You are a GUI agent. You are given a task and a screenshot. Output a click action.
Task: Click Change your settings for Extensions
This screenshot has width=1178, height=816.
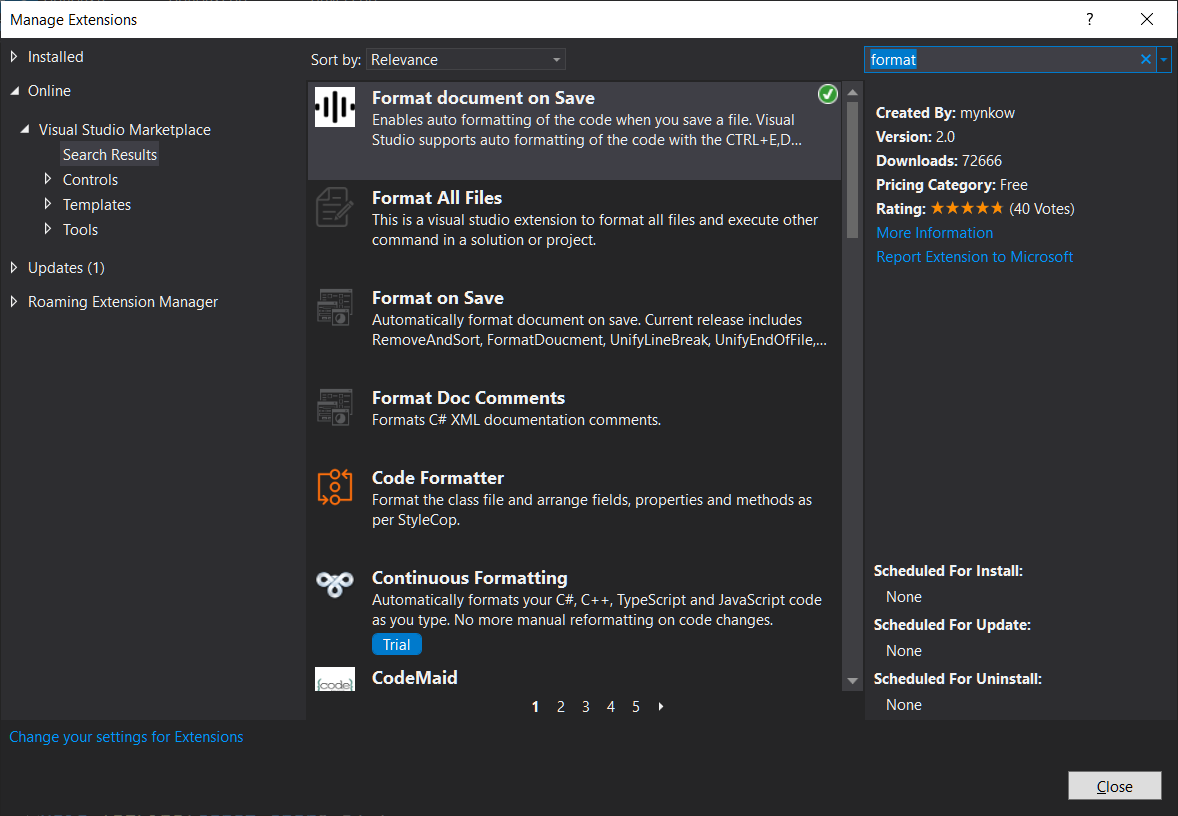tap(126, 736)
